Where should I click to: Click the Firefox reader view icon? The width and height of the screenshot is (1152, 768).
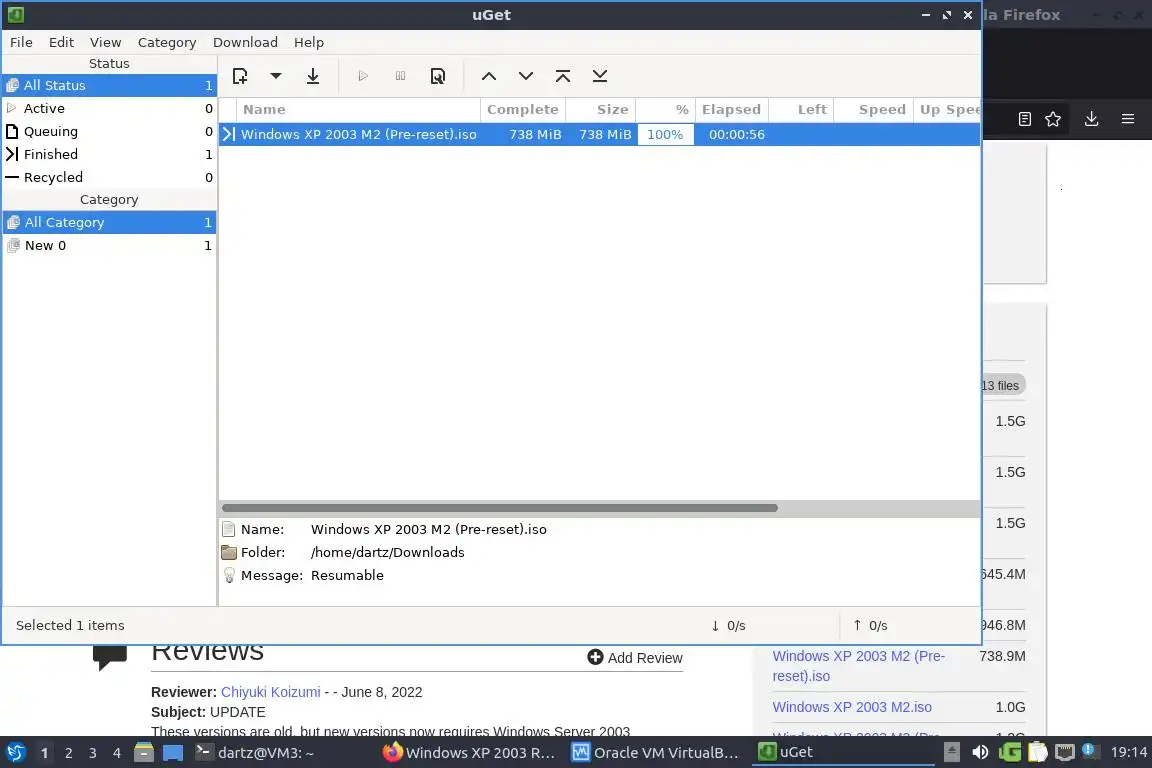tap(1025, 119)
